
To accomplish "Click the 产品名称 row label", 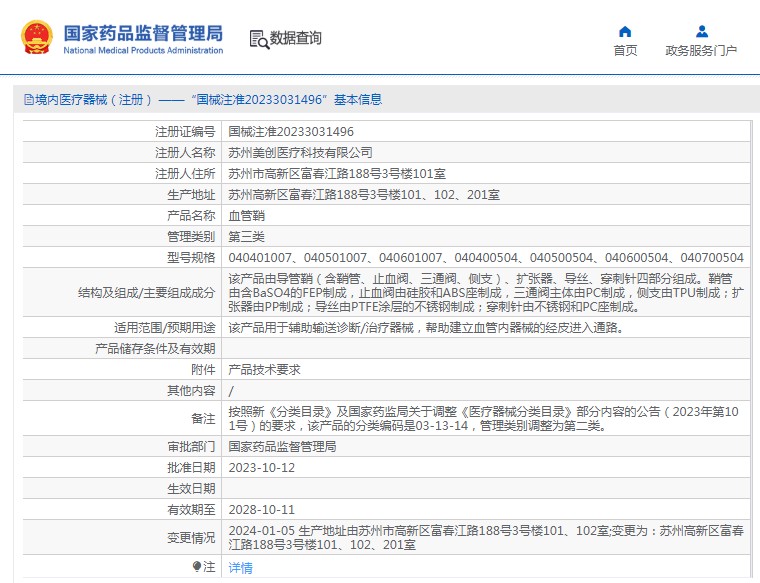I will (191, 216).
